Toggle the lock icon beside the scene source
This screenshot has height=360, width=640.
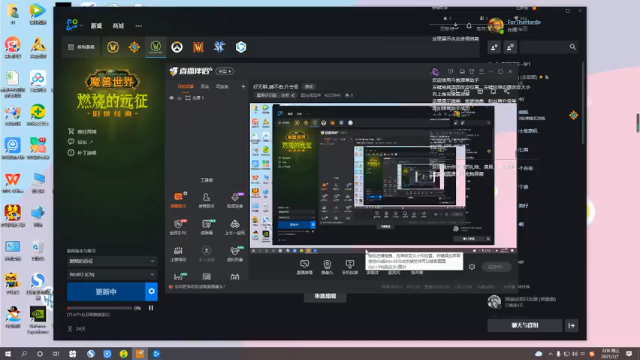(179, 98)
